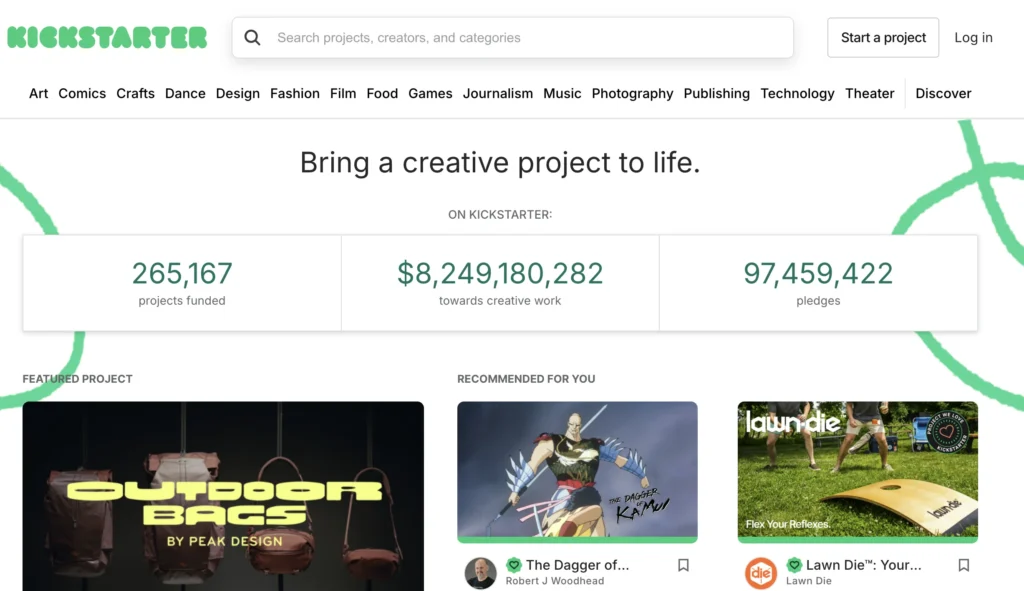
Task: Open the Lawn Die project title
Action: tap(860, 564)
